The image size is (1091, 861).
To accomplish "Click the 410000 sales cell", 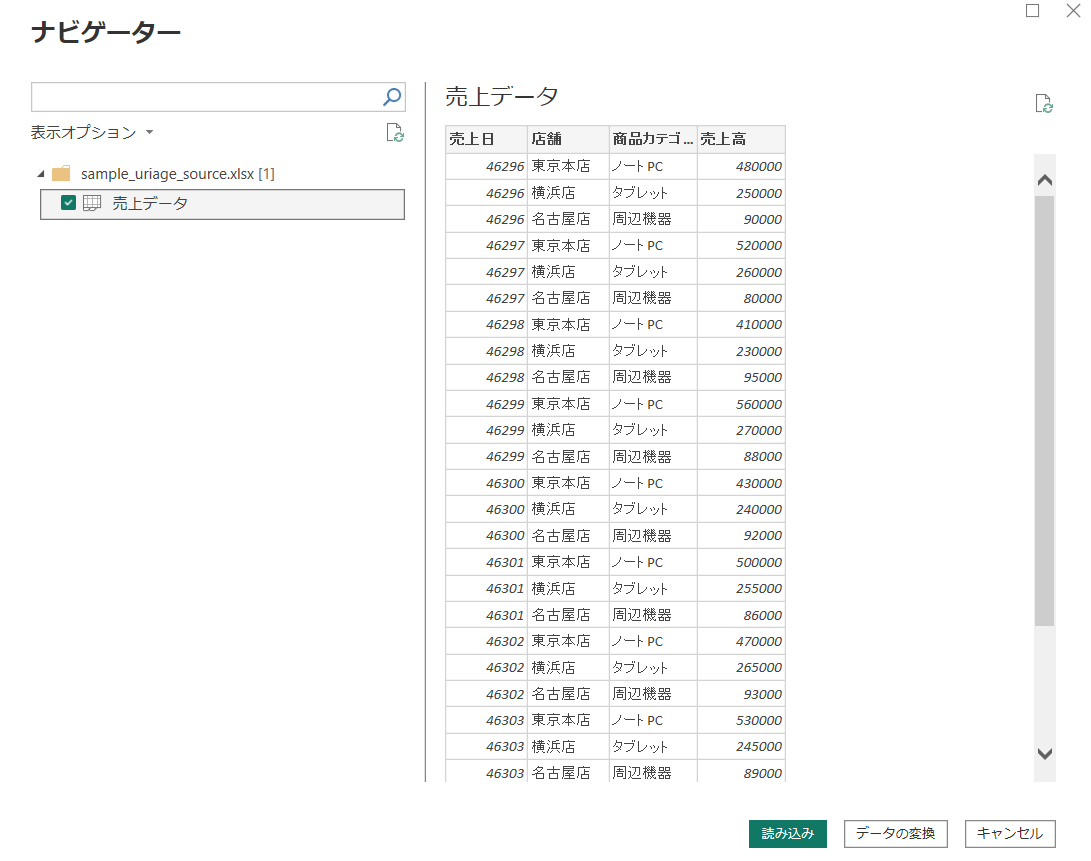I will tap(741, 324).
